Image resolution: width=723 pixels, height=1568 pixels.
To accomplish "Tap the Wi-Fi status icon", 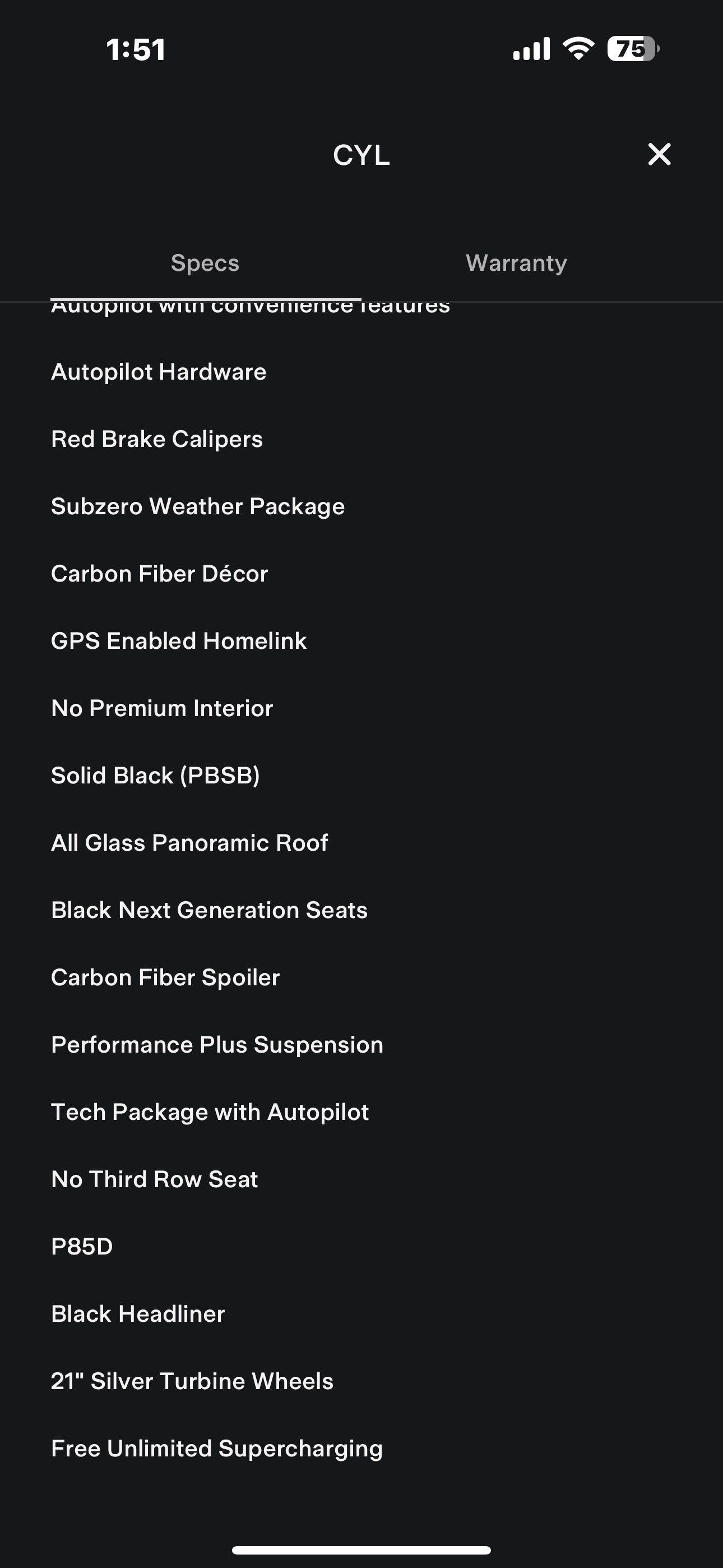I will 578,49.
